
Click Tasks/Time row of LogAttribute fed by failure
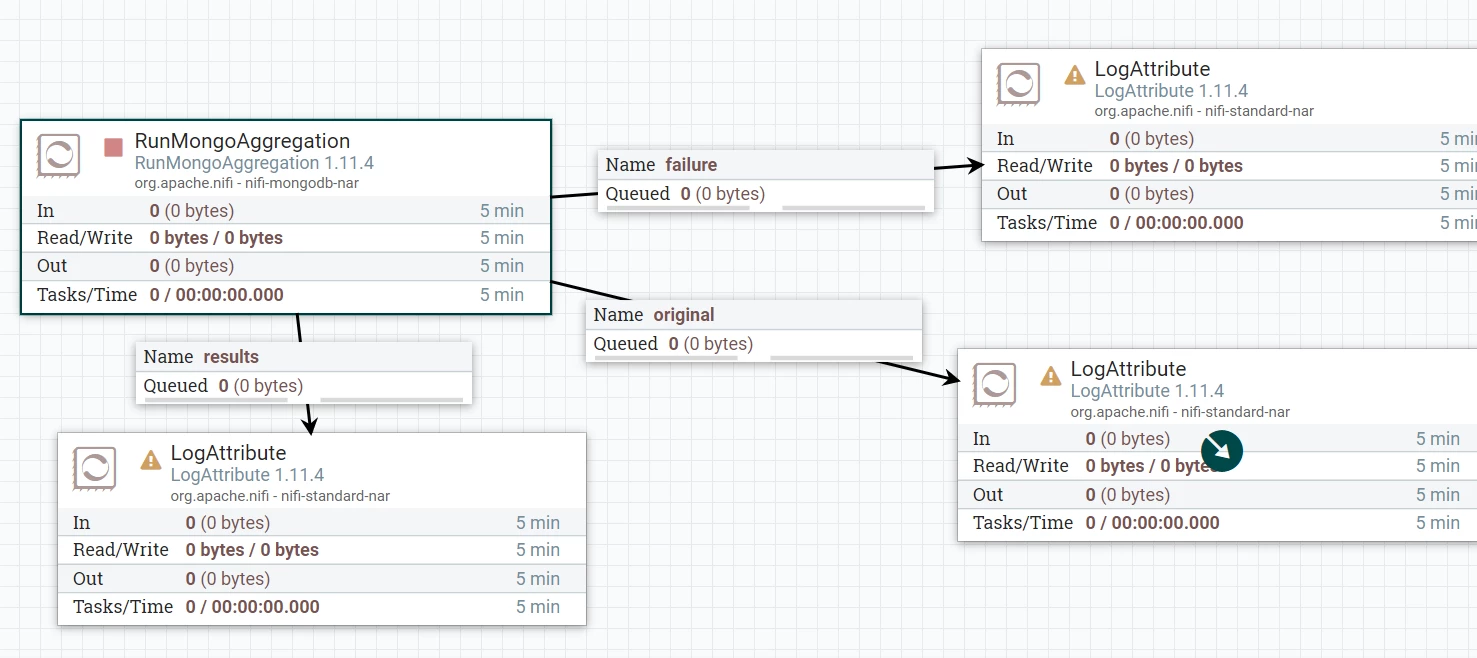pos(1229,223)
